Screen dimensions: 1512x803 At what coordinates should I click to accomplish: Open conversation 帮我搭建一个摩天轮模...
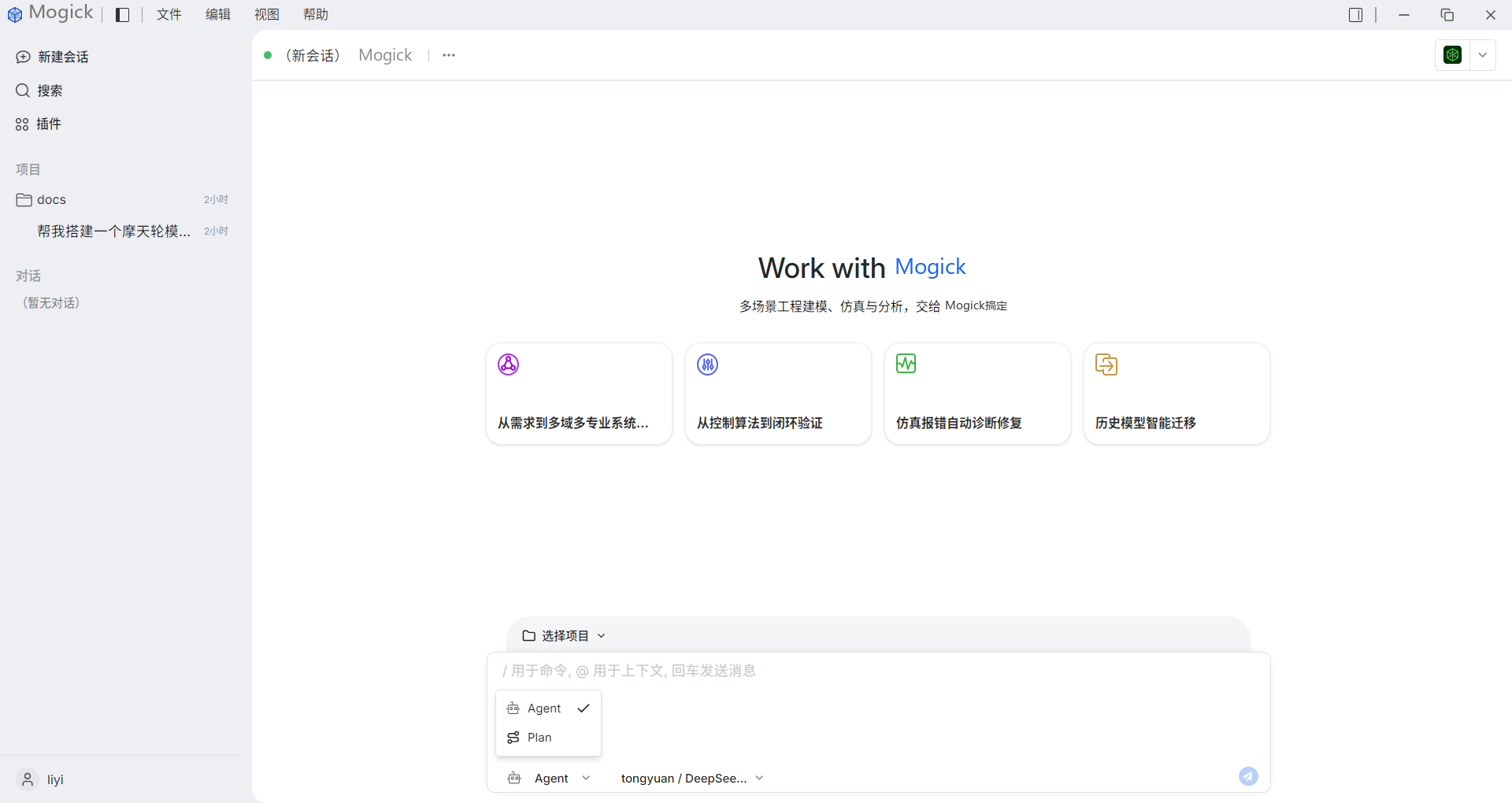coord(122,231)
